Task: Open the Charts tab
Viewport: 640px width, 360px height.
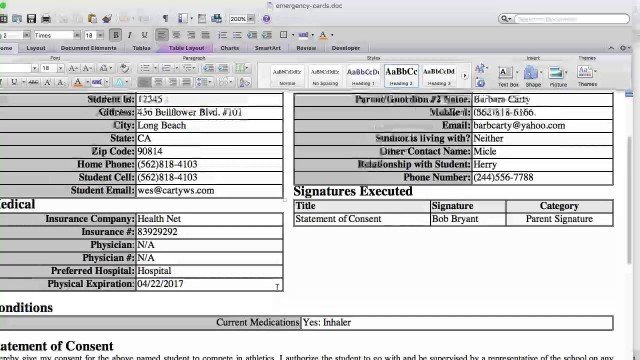Action: pyautogui.click(x=230, y=48)
